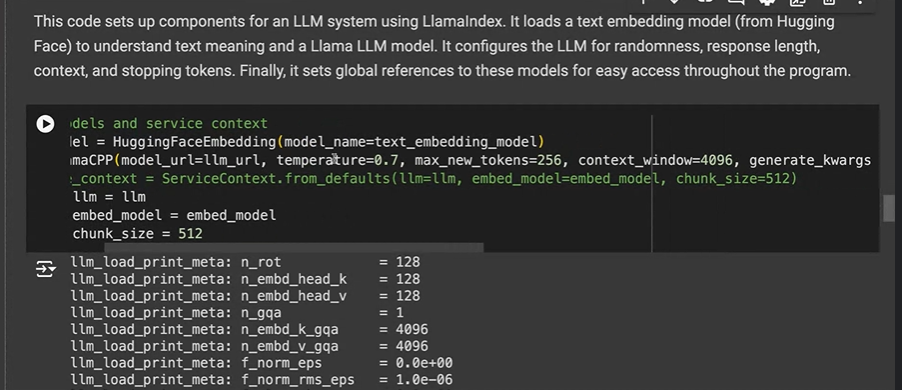Click the 'dels and service context' comment line
Image resolution: width=902 pixels, height=390 pixels.
point(169,124)
